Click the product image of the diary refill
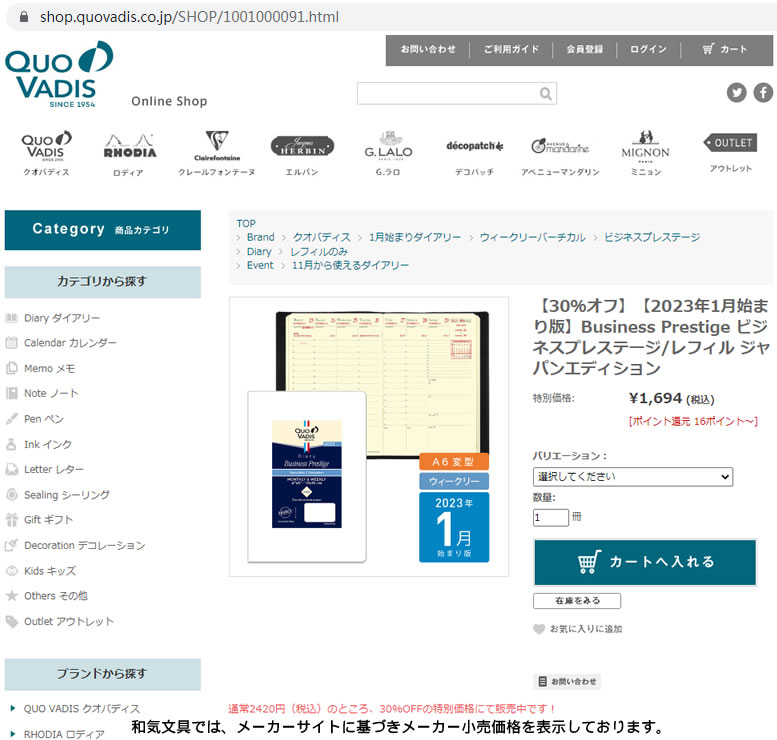Viewport: 777px width, 740px height. click(369, 437)
